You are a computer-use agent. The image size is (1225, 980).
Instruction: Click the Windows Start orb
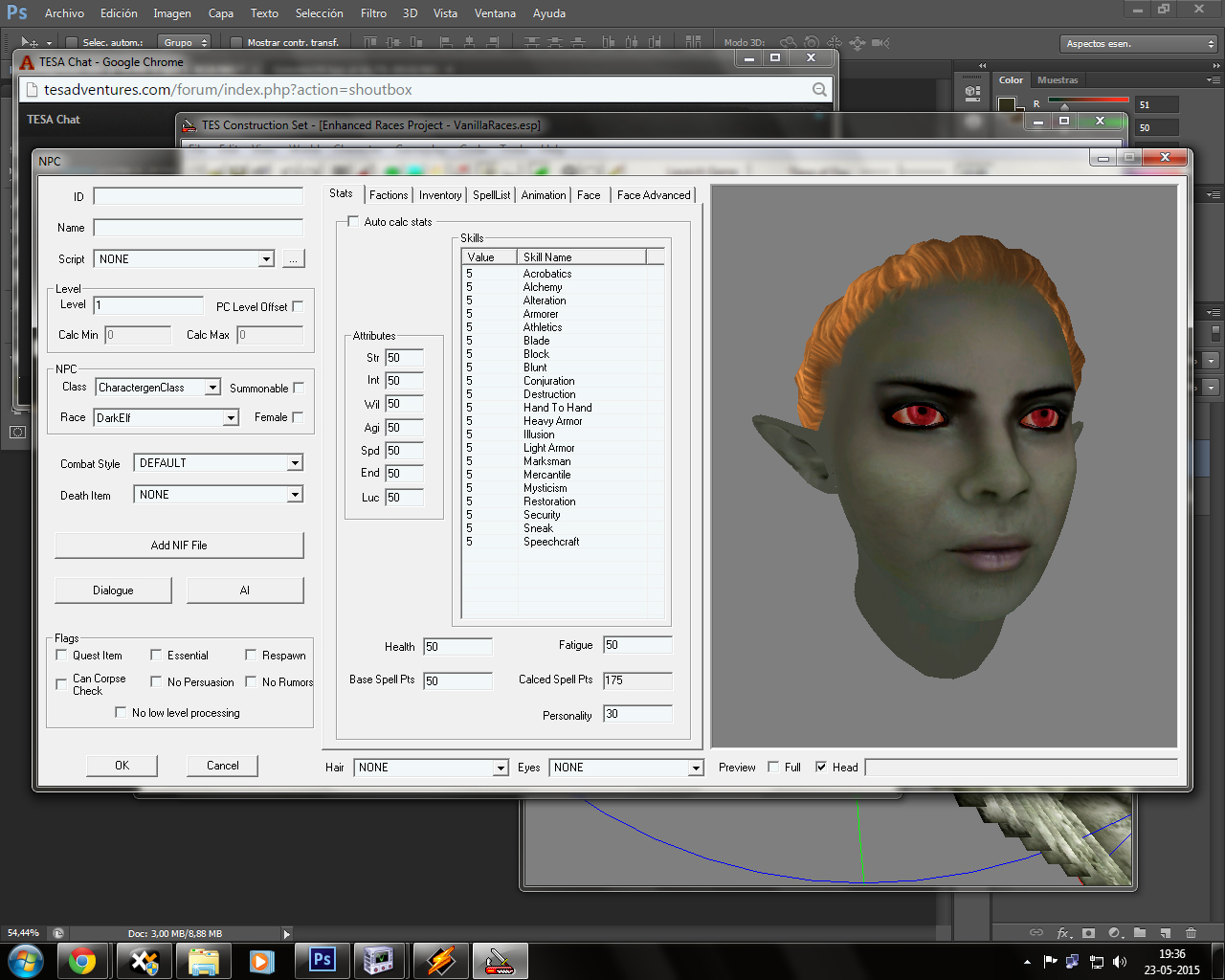click(24, 960)
